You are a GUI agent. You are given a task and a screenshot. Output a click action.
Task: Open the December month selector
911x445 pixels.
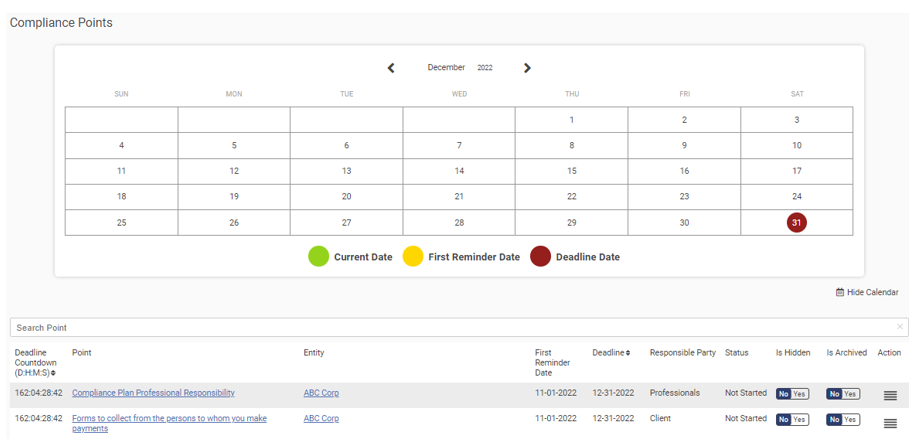click(x=446, y=68)
